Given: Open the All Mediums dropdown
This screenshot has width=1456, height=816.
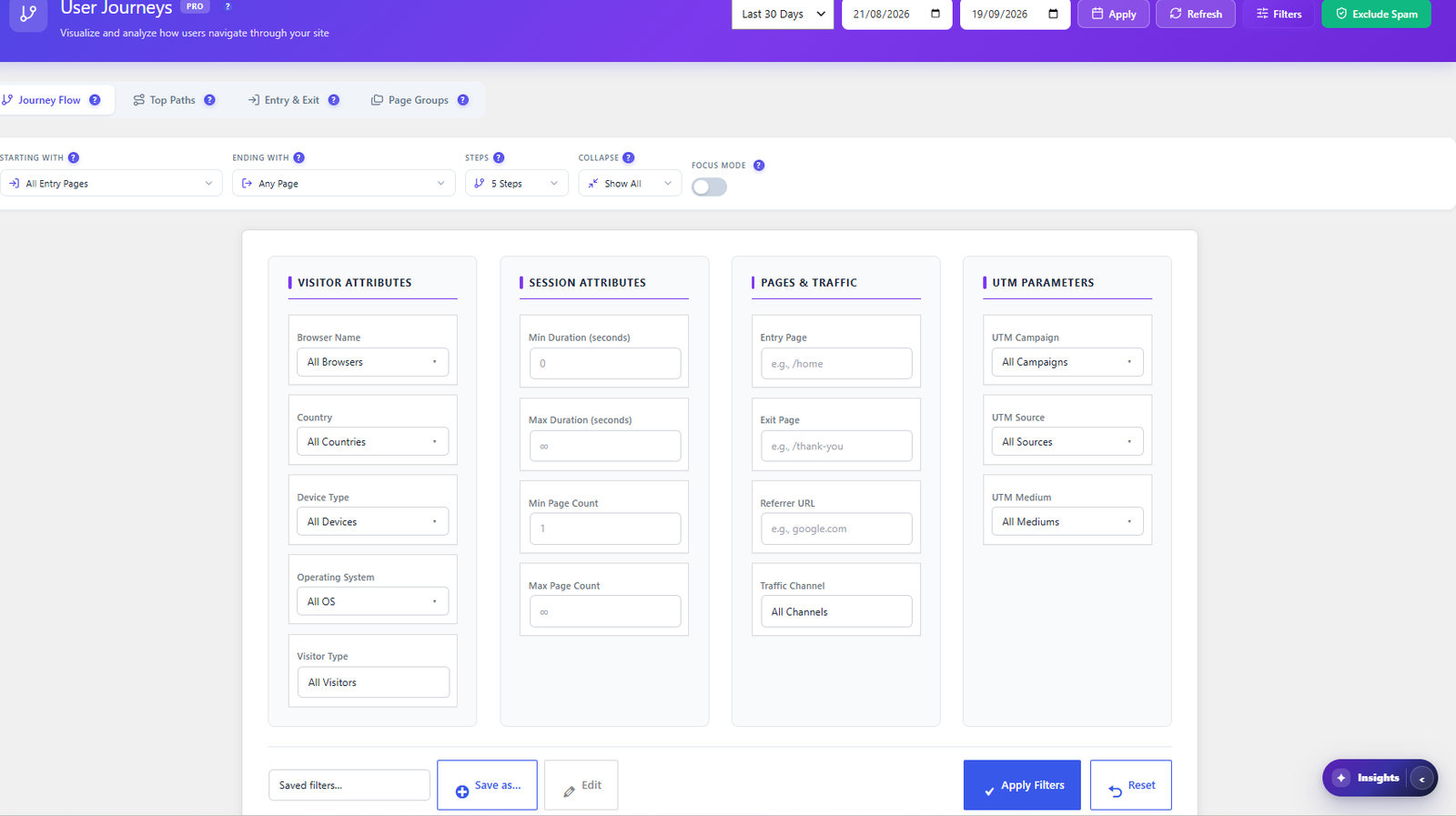Looking at the screenshot, I should [x=1067, y=522].
